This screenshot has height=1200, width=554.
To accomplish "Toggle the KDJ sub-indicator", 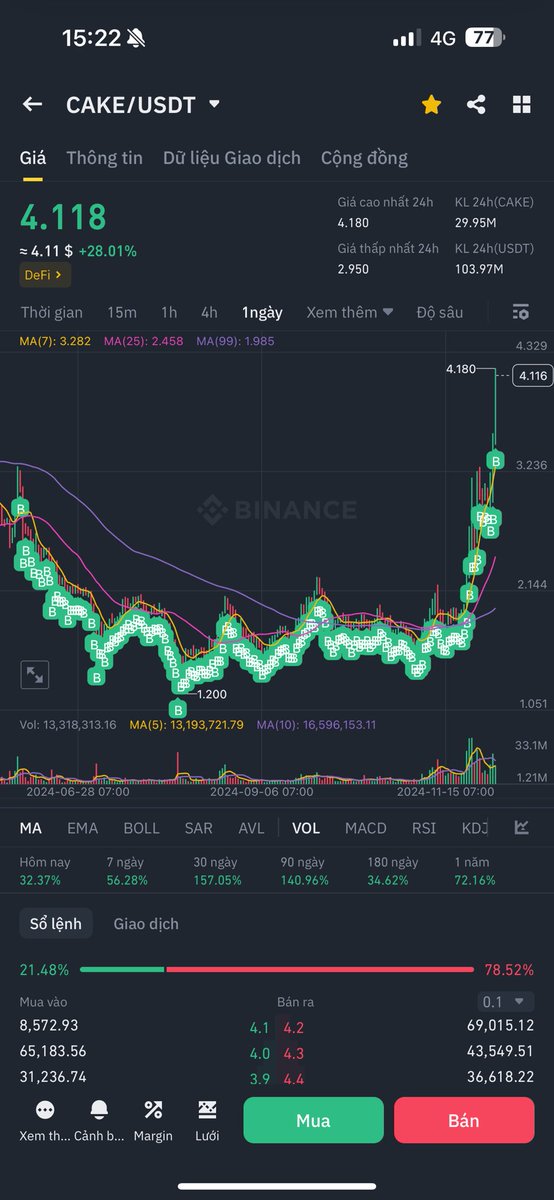I will tap(475, 828).
